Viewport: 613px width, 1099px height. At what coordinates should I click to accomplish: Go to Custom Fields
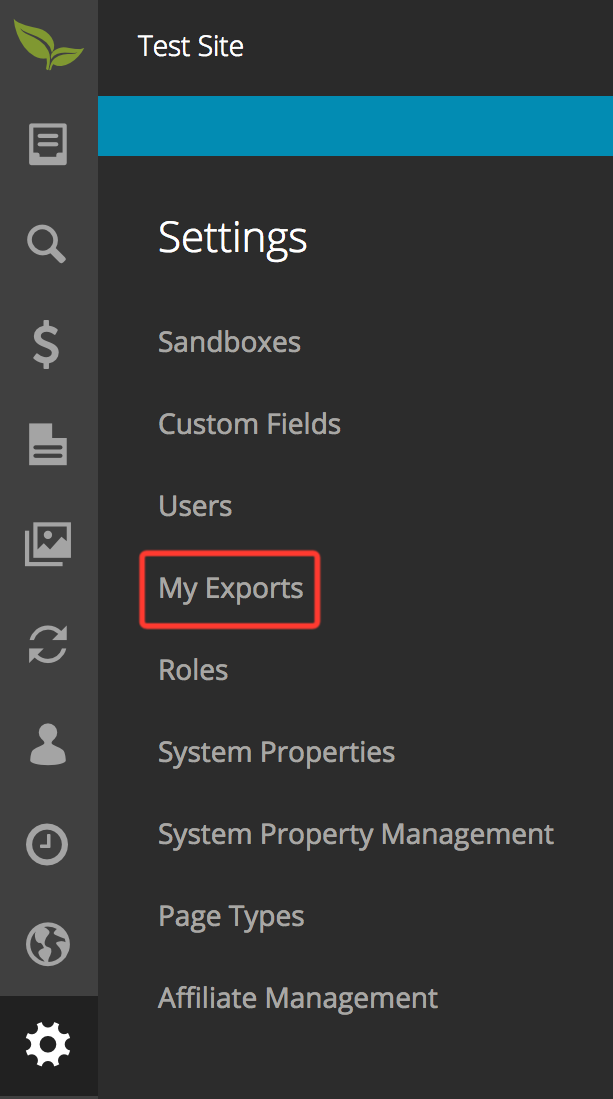click(x=249, y=424)
